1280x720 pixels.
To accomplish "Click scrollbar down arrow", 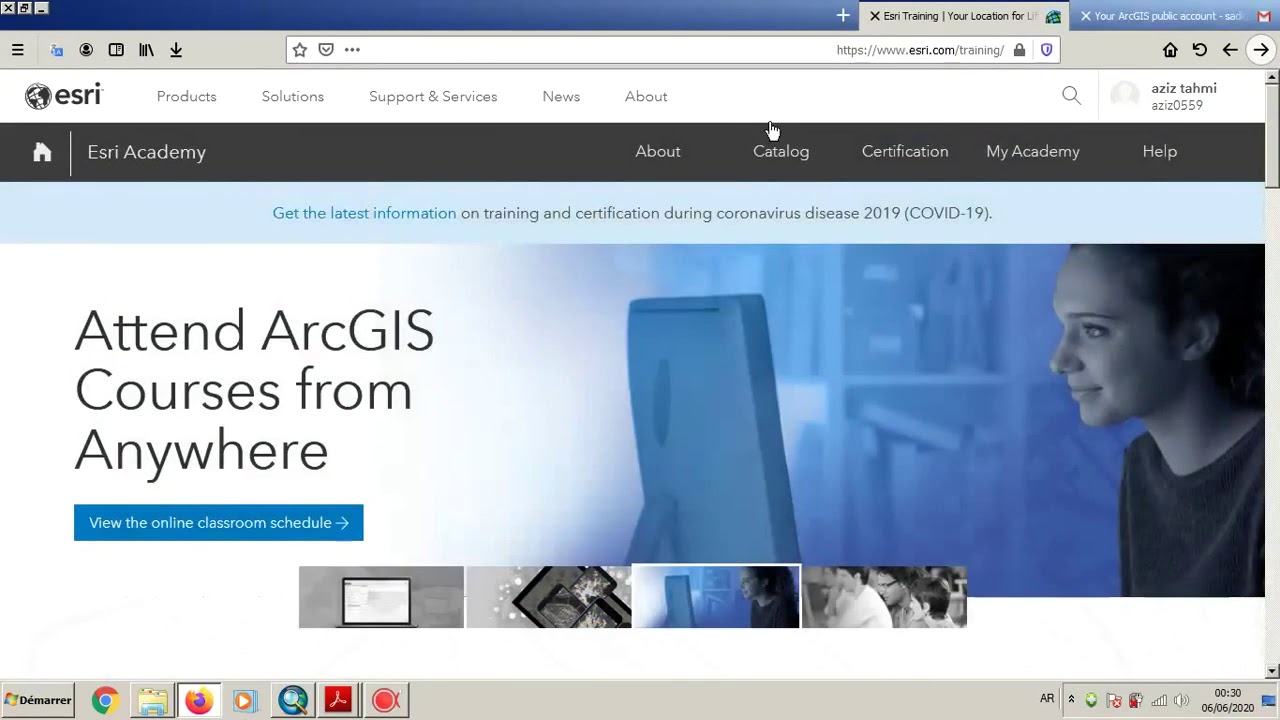I will [x=1272, y=671].
